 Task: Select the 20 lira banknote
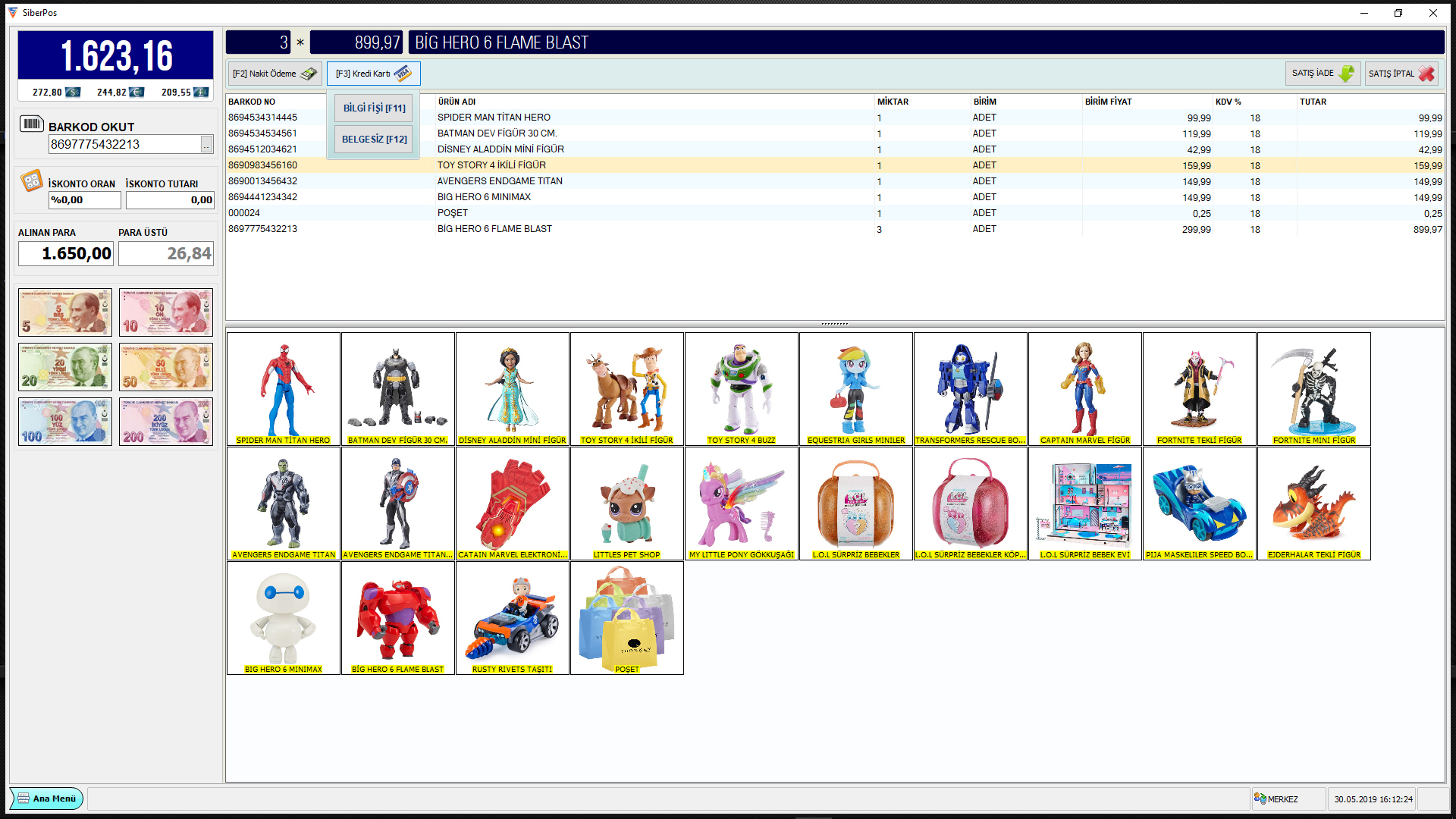65,367
